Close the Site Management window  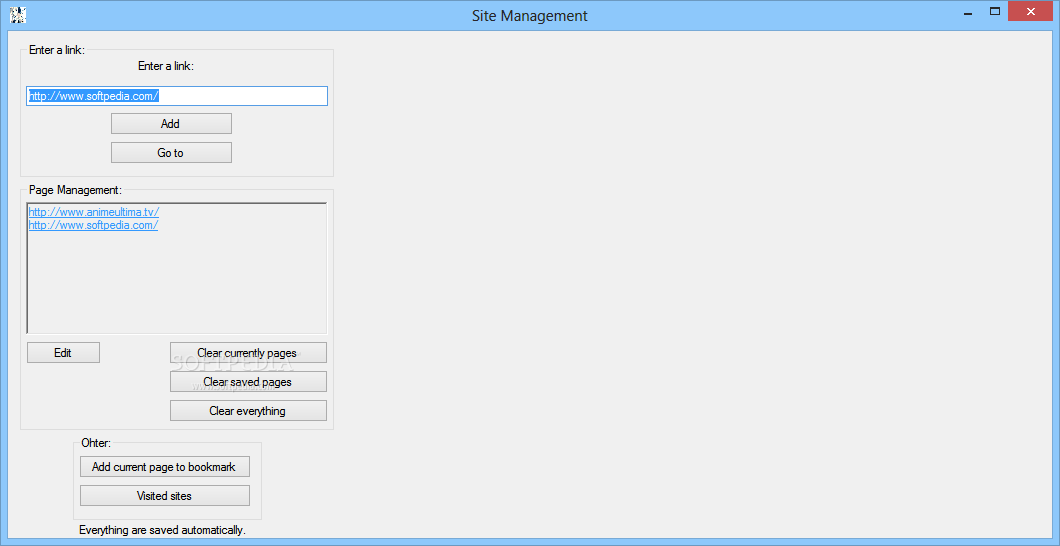tap(1031, 11)
